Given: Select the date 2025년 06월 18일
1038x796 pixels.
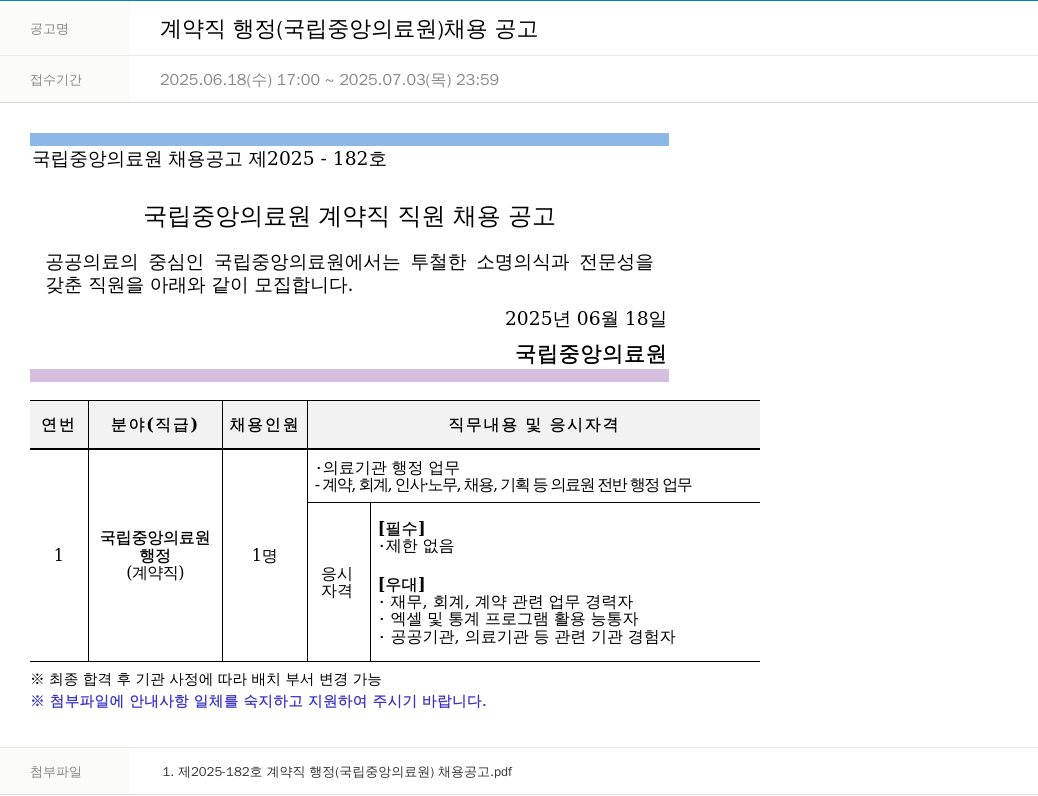Looking at the screenshot, I should (585, 319).
